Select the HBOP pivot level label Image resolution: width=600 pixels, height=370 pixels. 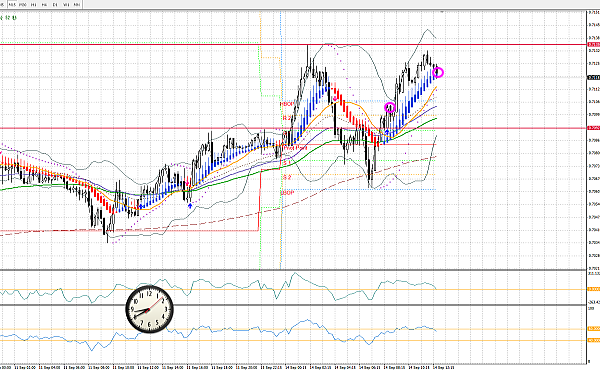(x=288, y=104)
